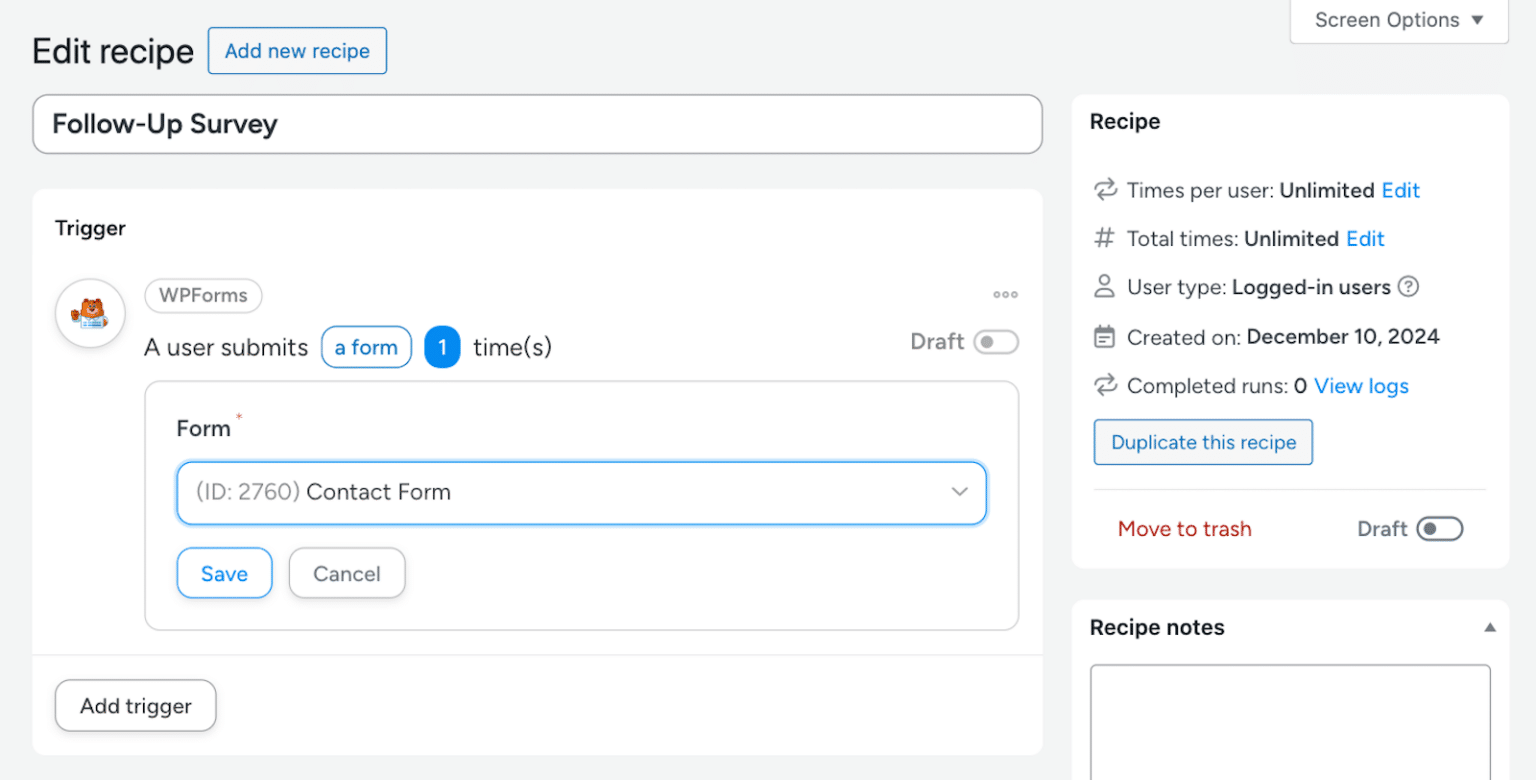
Task: Click the hash icon next to Total times
Action: pyautogui.click(x=1104, y=238)
